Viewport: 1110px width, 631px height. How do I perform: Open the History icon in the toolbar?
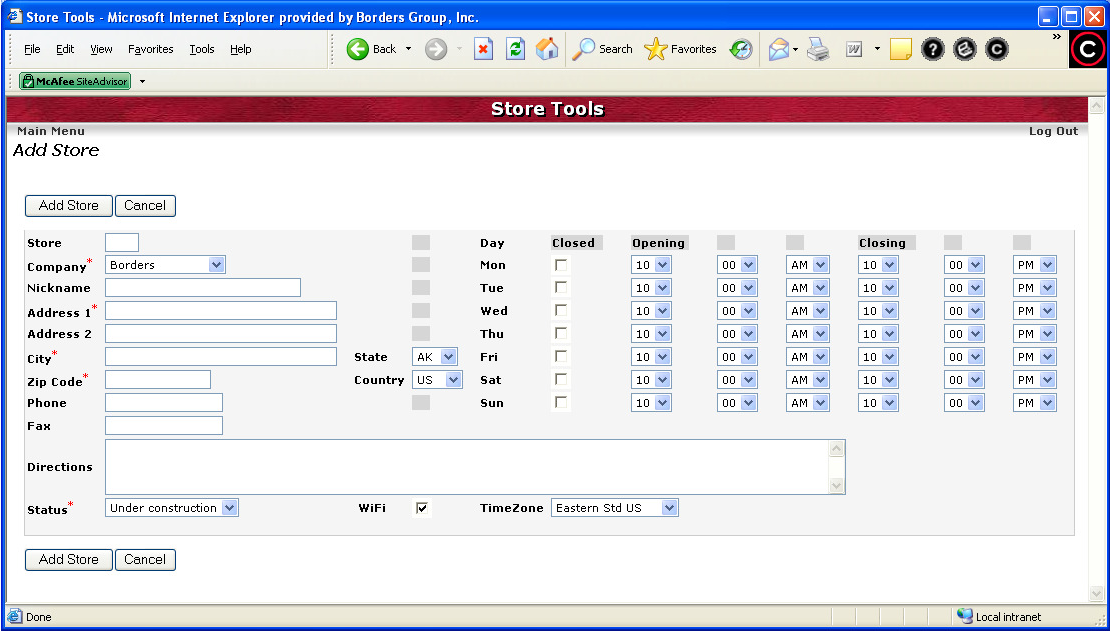pyautogui.click(x=741, y=49)
